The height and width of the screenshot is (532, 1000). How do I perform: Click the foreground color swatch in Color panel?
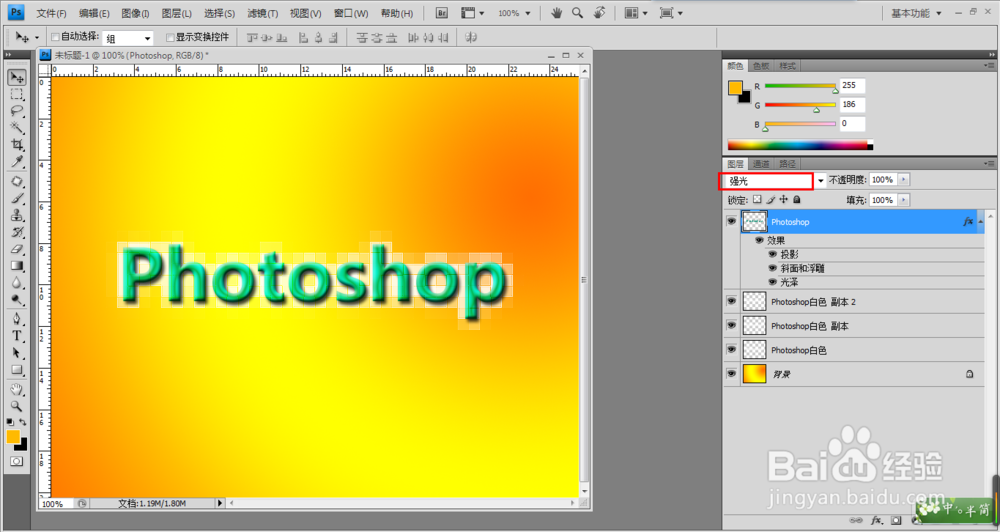point(735,88)
